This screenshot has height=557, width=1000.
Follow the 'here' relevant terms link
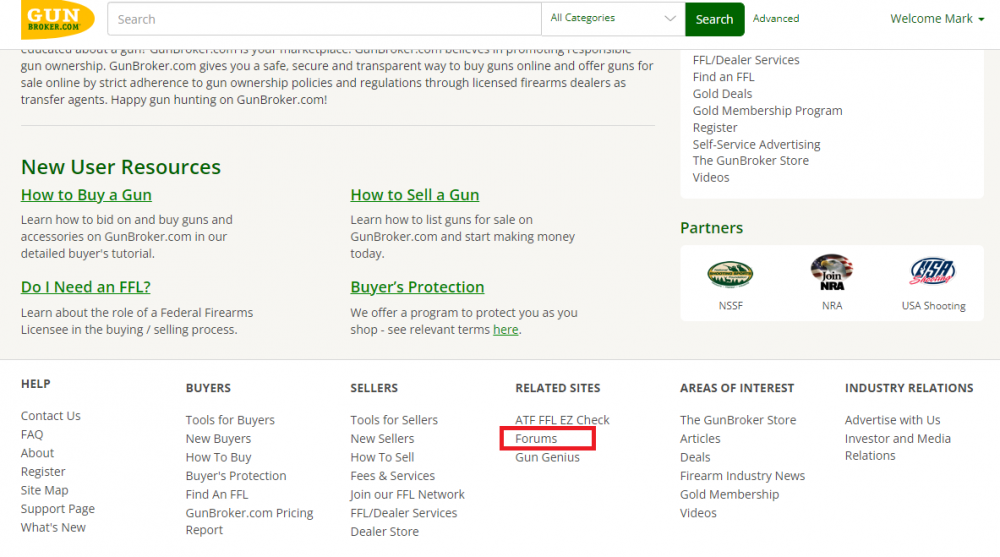tap(505, 330)
